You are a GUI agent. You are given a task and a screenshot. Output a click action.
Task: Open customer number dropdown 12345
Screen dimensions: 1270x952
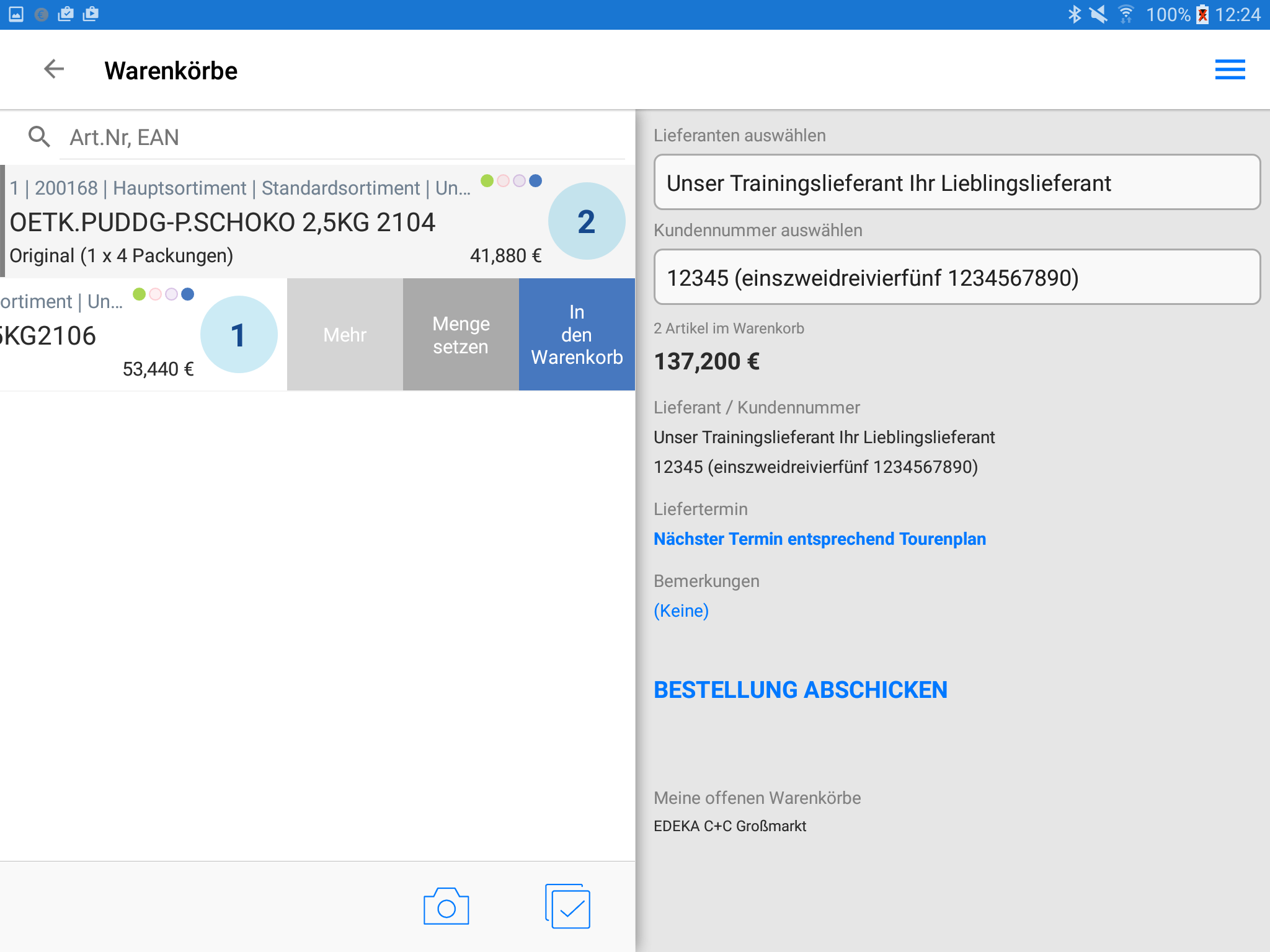[956, 278]
